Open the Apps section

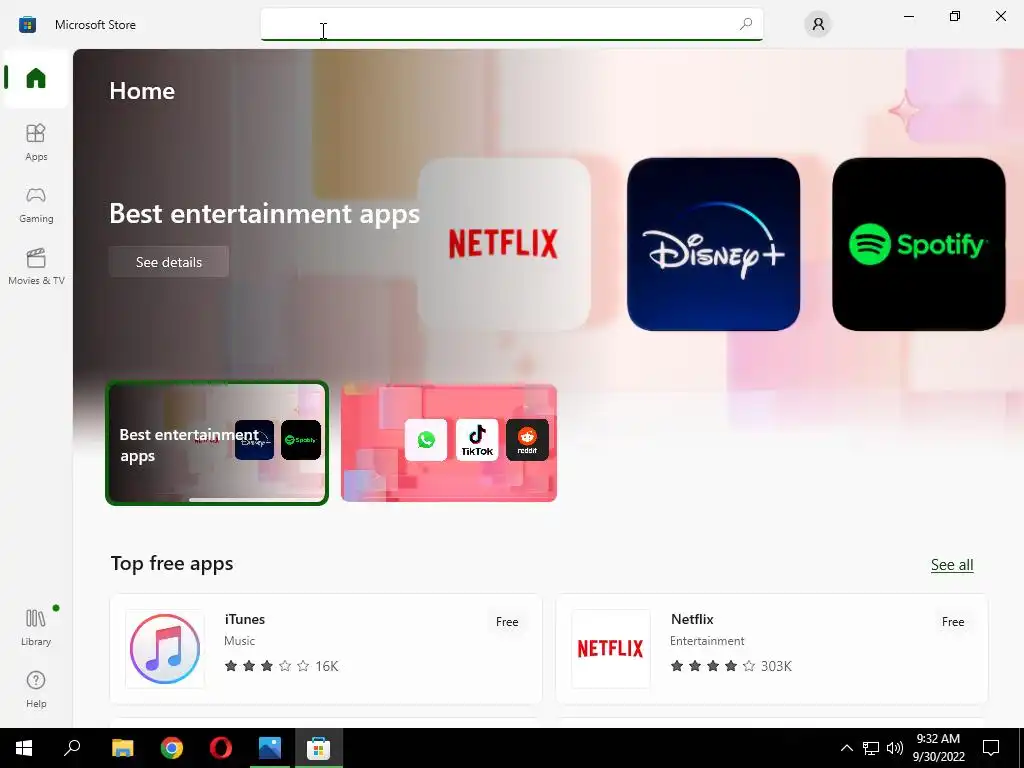pos(36,142)
